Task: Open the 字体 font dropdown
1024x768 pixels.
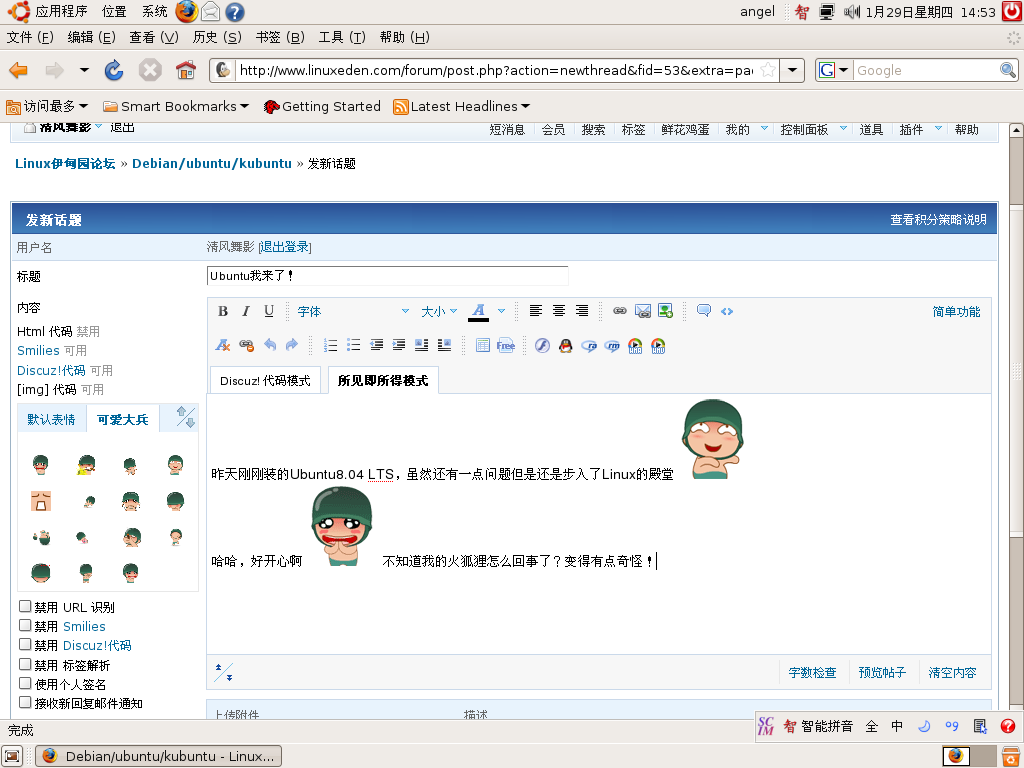Action: click(x=353, y=312)
